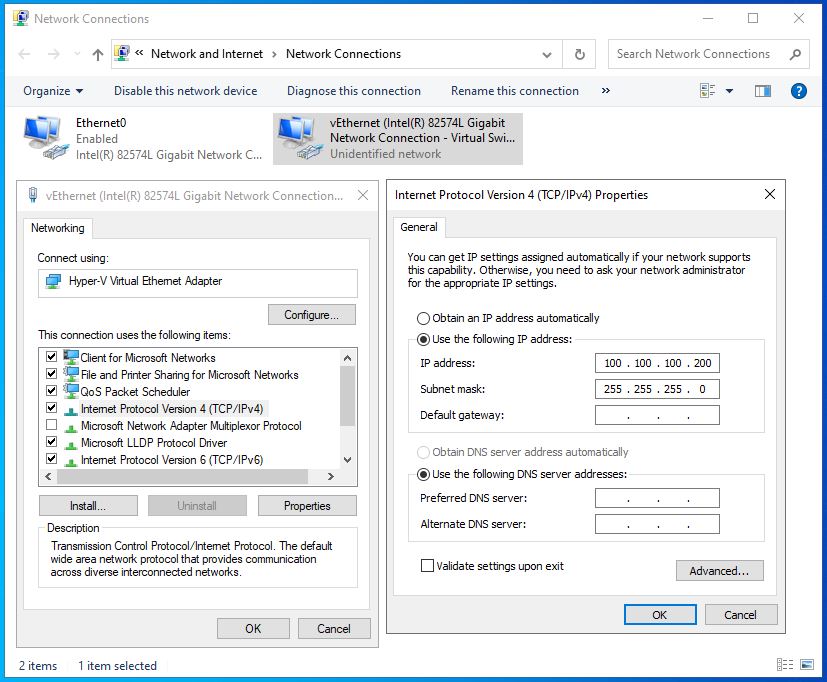Switch to large icons view in status bar
The height and width of the screenshot is (682, 827).
click(x=806, y=665)
